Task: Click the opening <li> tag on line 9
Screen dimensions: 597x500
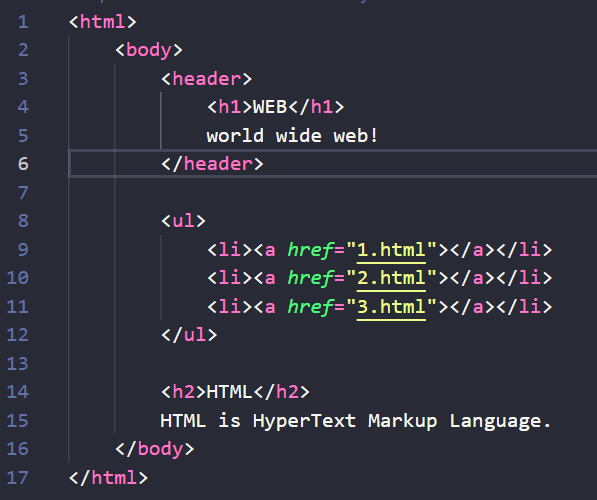Action: coord(229,250)
